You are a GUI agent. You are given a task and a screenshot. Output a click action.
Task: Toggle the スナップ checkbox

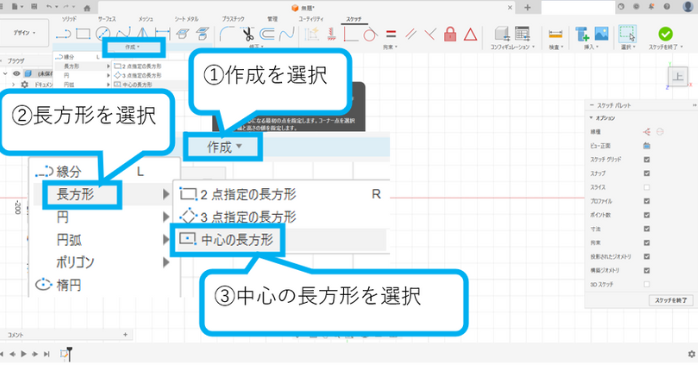(647, 173)
